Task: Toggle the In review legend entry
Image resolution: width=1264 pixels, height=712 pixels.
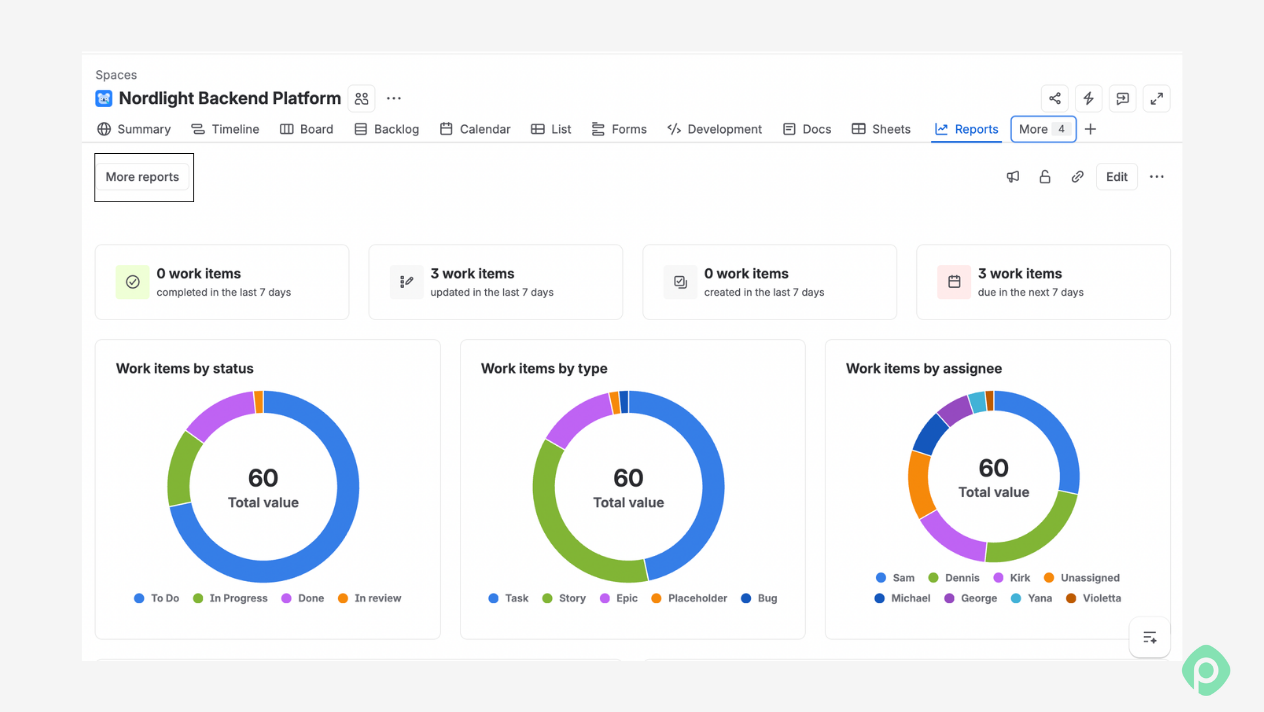Action: 370,598
